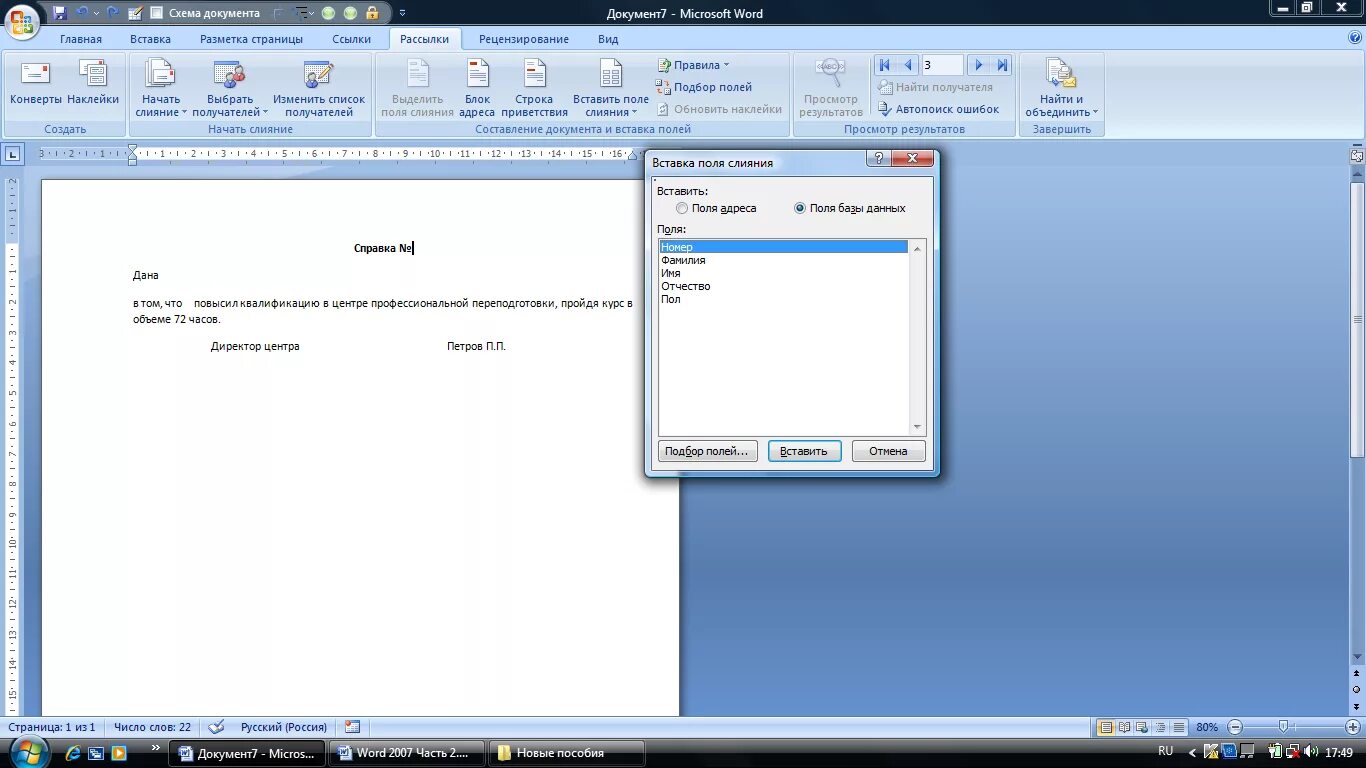Click the record number field showing 3
1366x768 pixels.
point(942,65)
